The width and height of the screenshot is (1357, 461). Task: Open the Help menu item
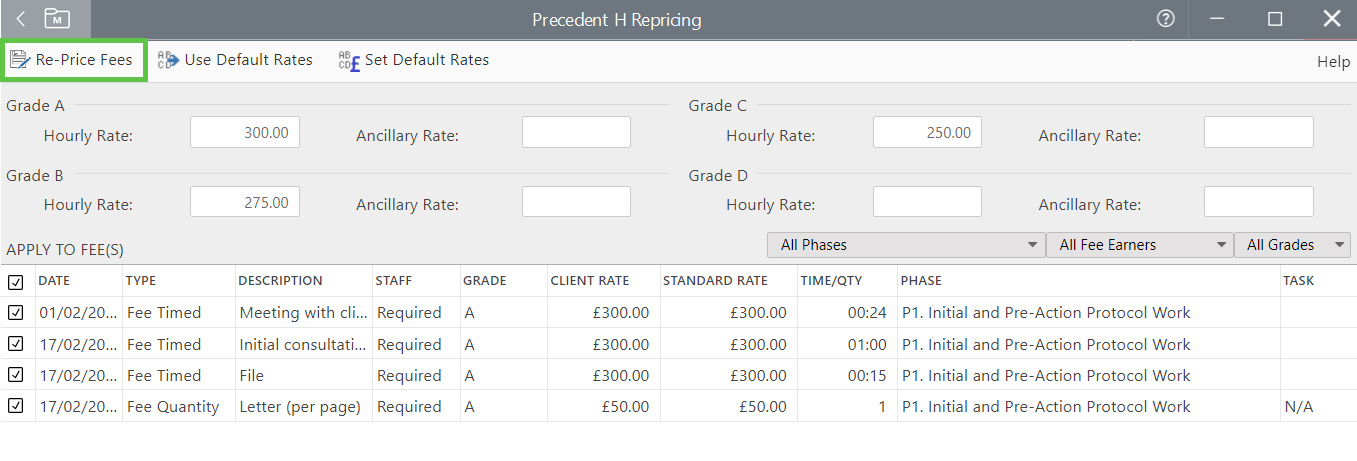coord(1333,62)
